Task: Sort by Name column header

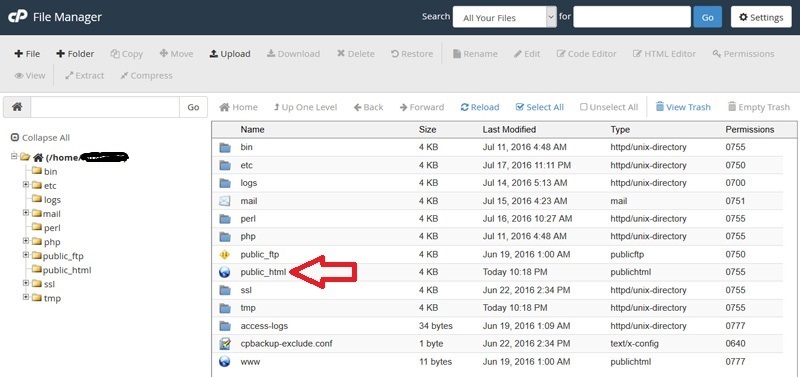Action: [253, 130]
